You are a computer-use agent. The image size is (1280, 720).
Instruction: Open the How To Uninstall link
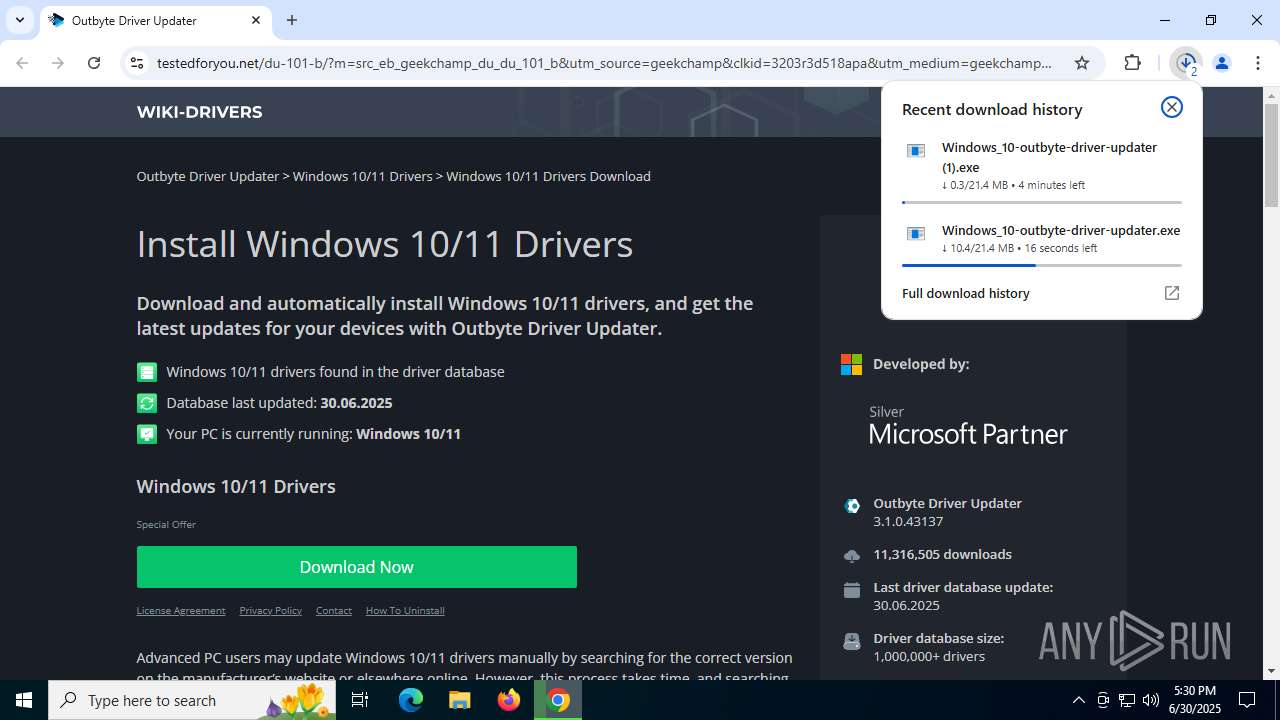click(x=405, y=610)
